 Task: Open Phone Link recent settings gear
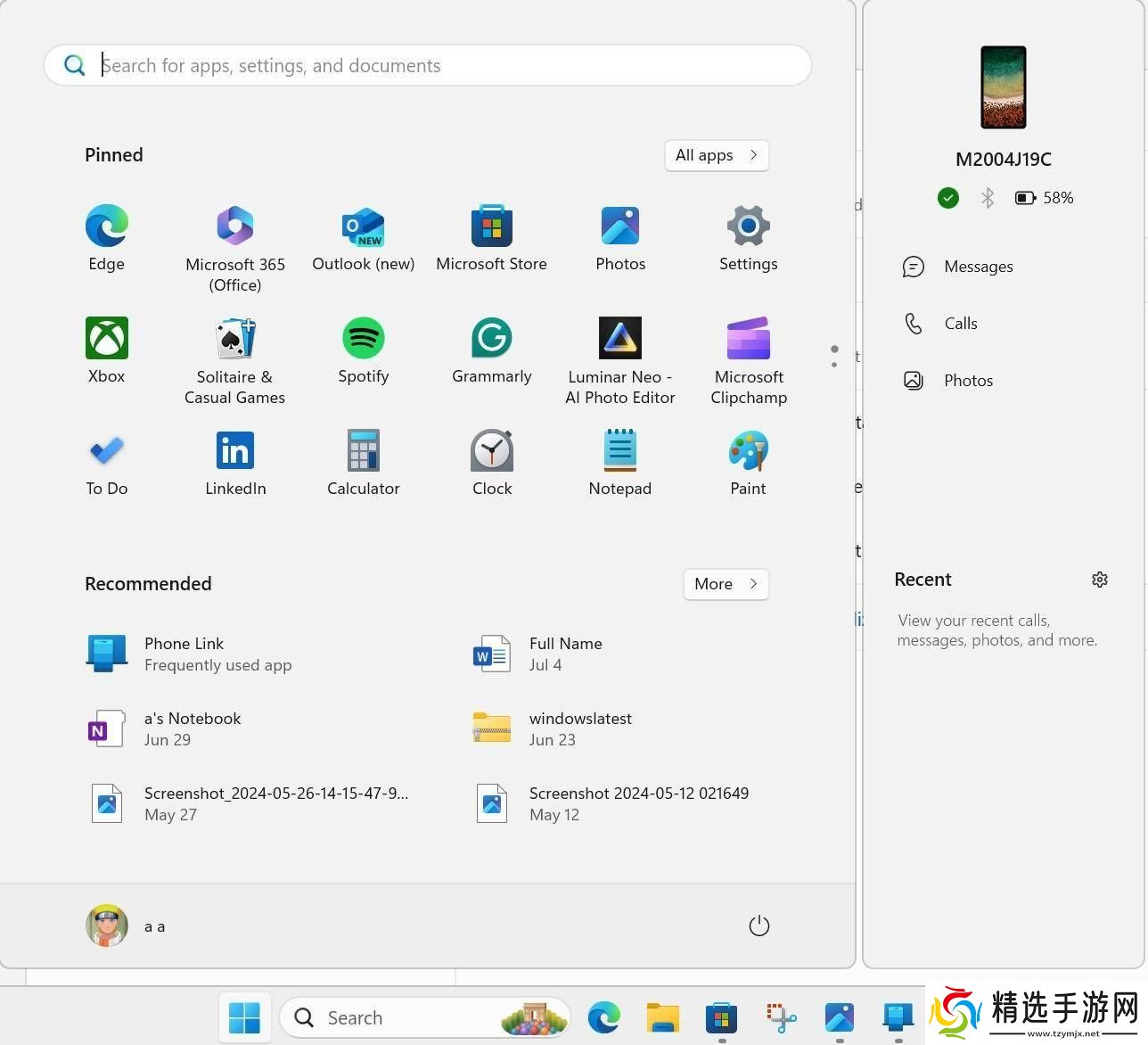1100,580
